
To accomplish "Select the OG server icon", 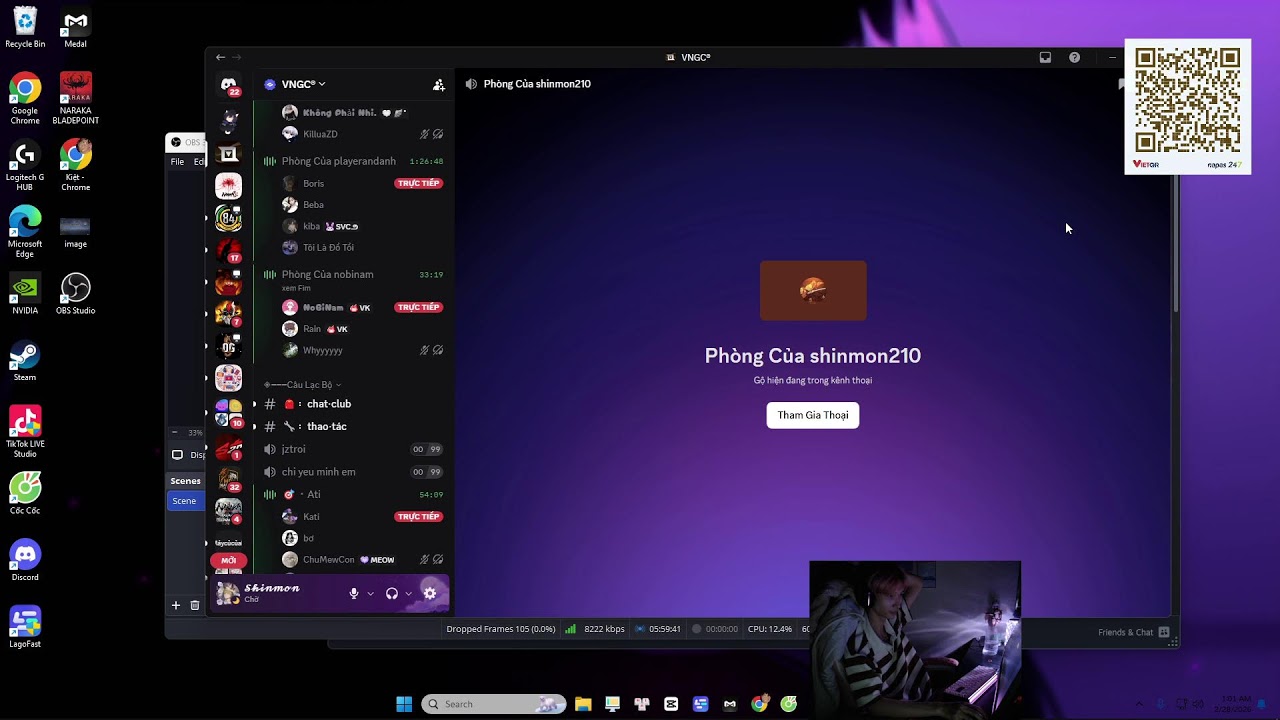I will pos(228,346).
